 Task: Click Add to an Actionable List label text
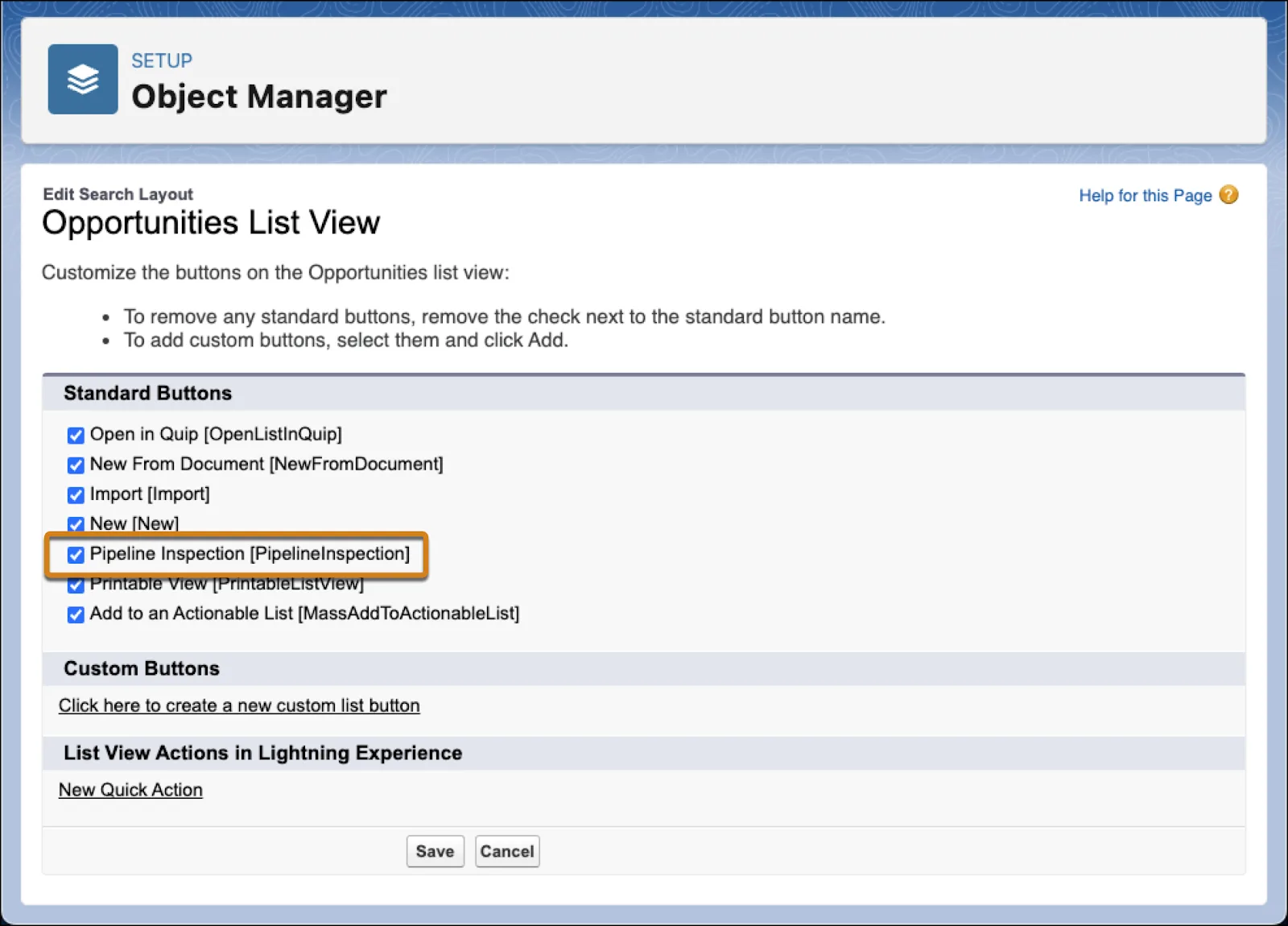pos(304,614)
